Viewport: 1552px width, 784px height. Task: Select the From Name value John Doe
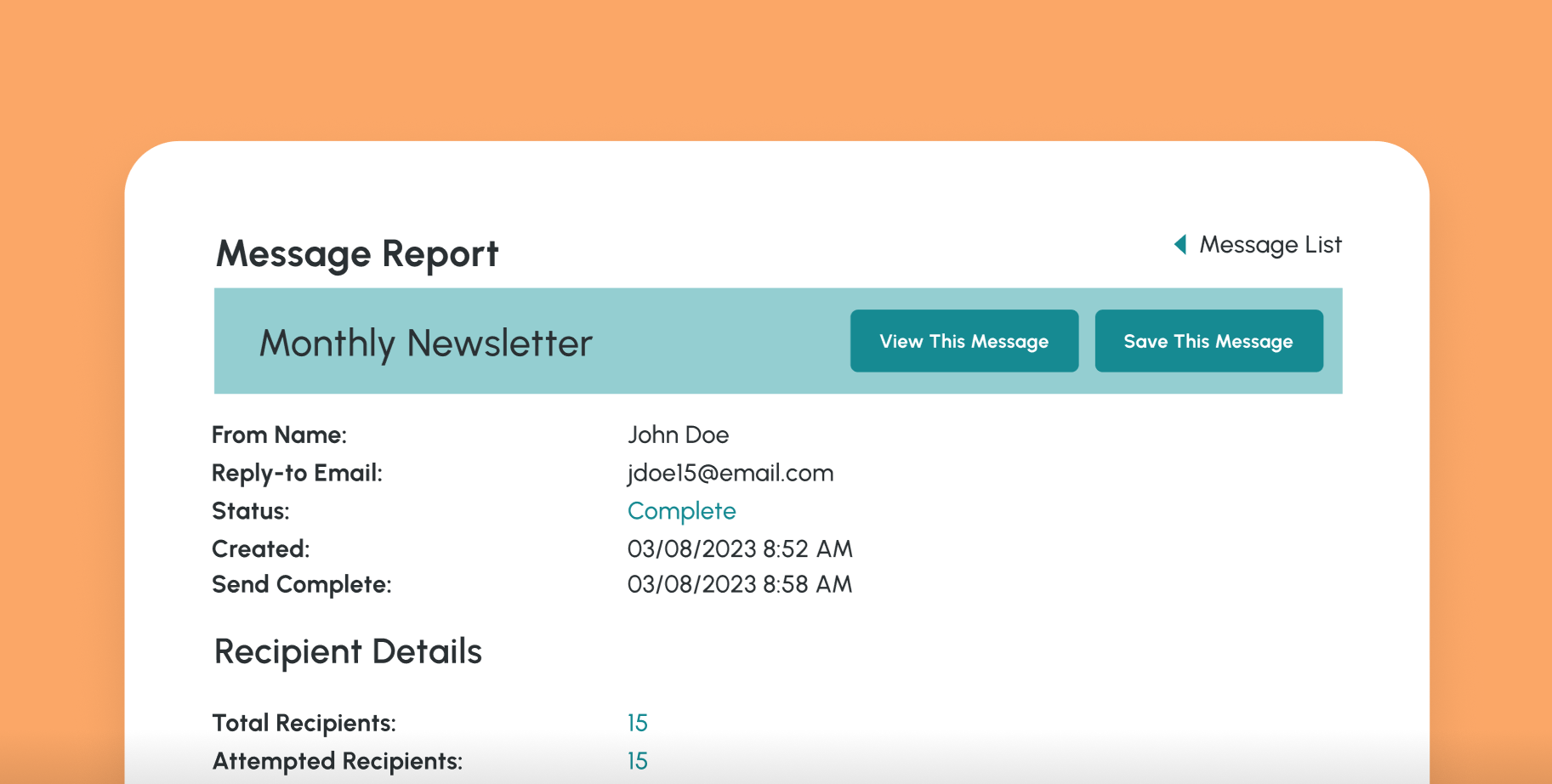(x=679, y=435)
